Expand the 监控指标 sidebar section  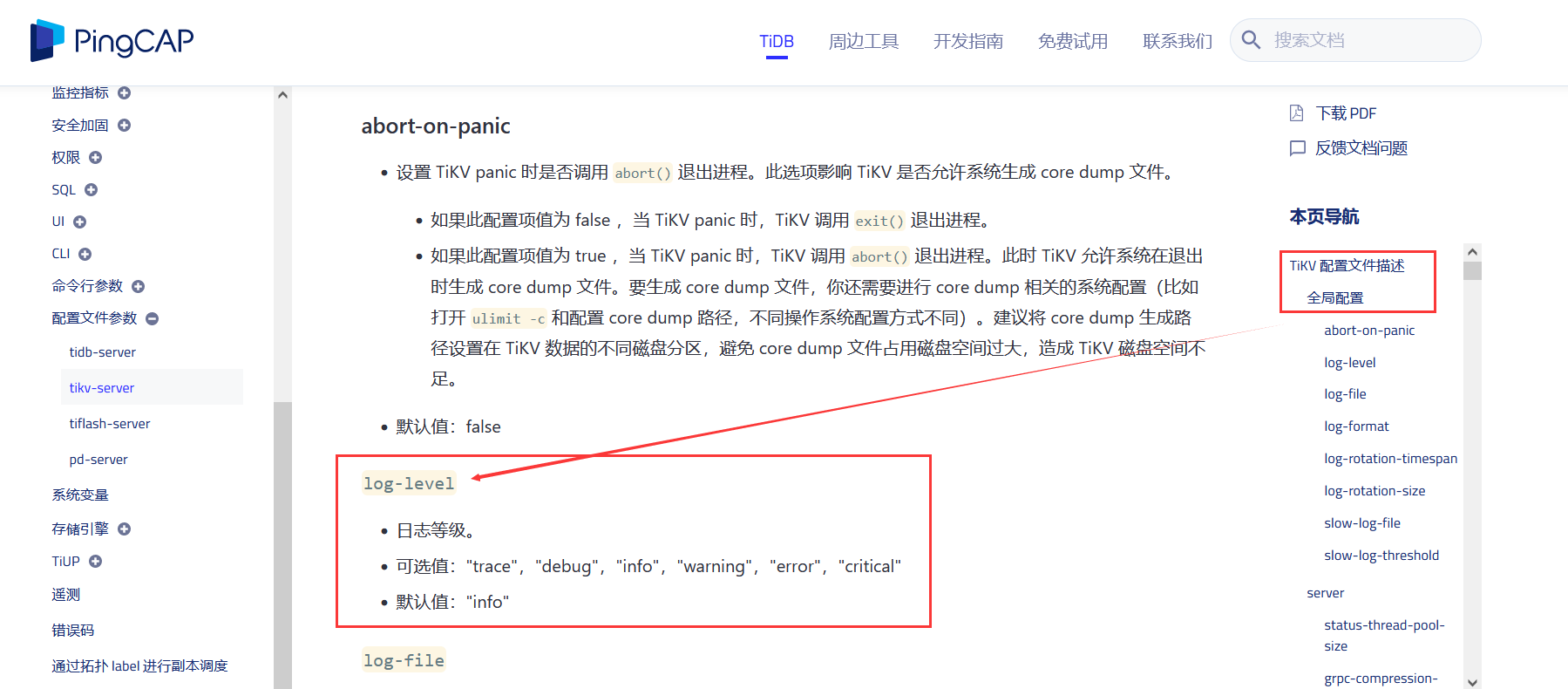[124, 92]
